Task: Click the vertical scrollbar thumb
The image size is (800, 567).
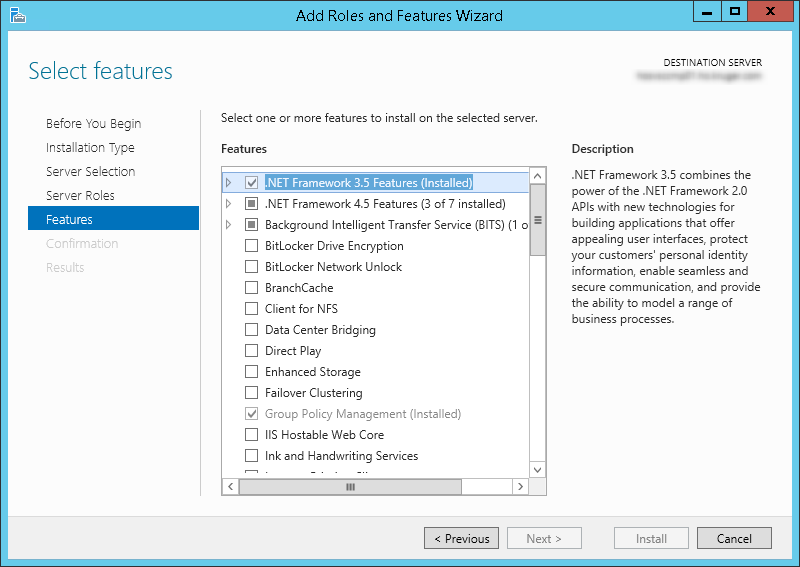Action: [537, 220]
